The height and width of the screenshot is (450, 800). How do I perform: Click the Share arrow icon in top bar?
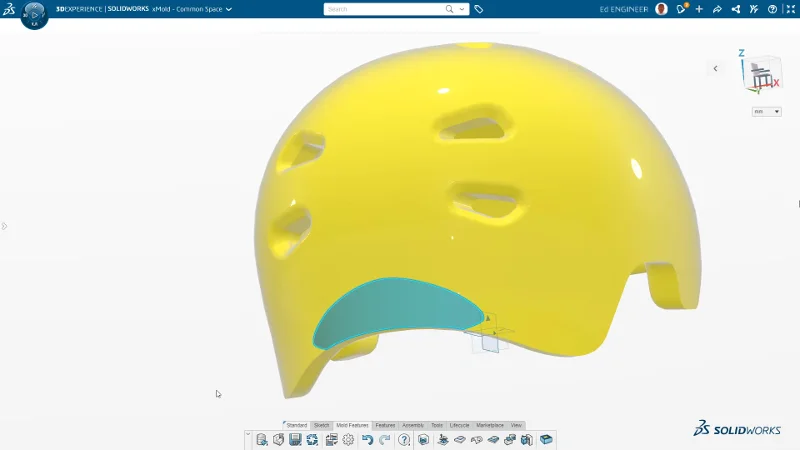pos(717,9)
